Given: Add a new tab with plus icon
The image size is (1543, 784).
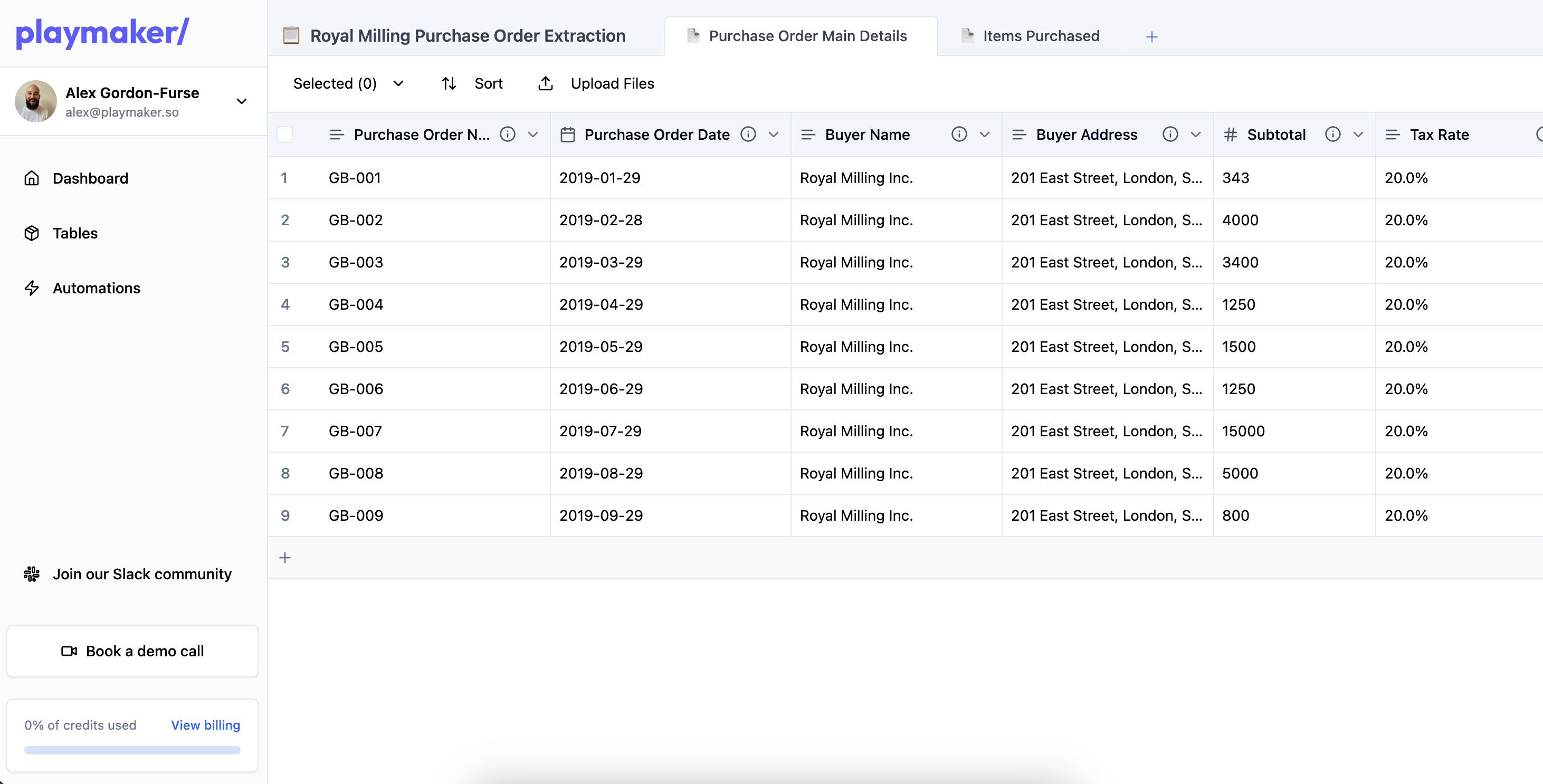Looking at the screenshot, I should click(1151, 37).
